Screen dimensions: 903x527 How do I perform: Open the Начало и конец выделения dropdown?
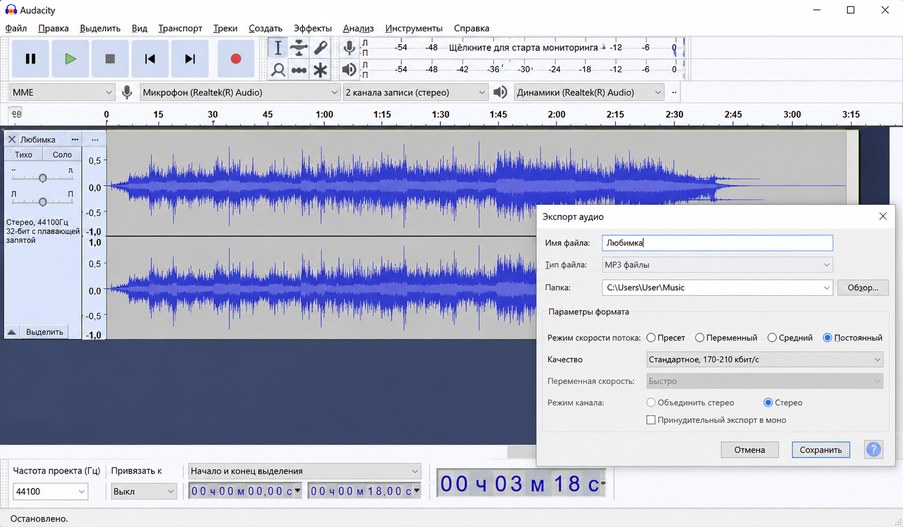coord(305,471)
